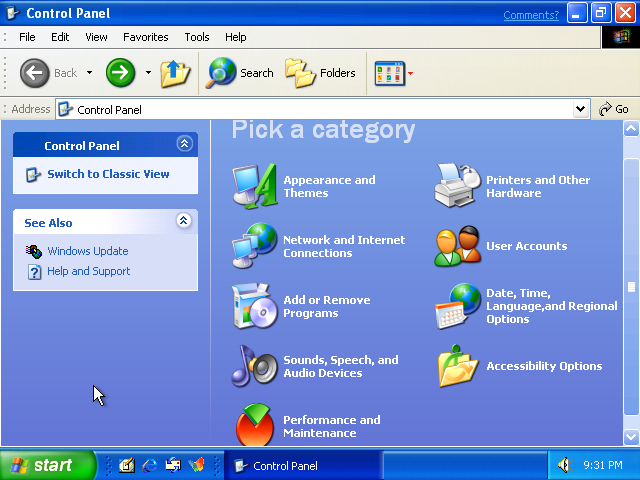Open User Accounts icon
Viewport: 640px width, 480px height.
(x=458, y=246)
